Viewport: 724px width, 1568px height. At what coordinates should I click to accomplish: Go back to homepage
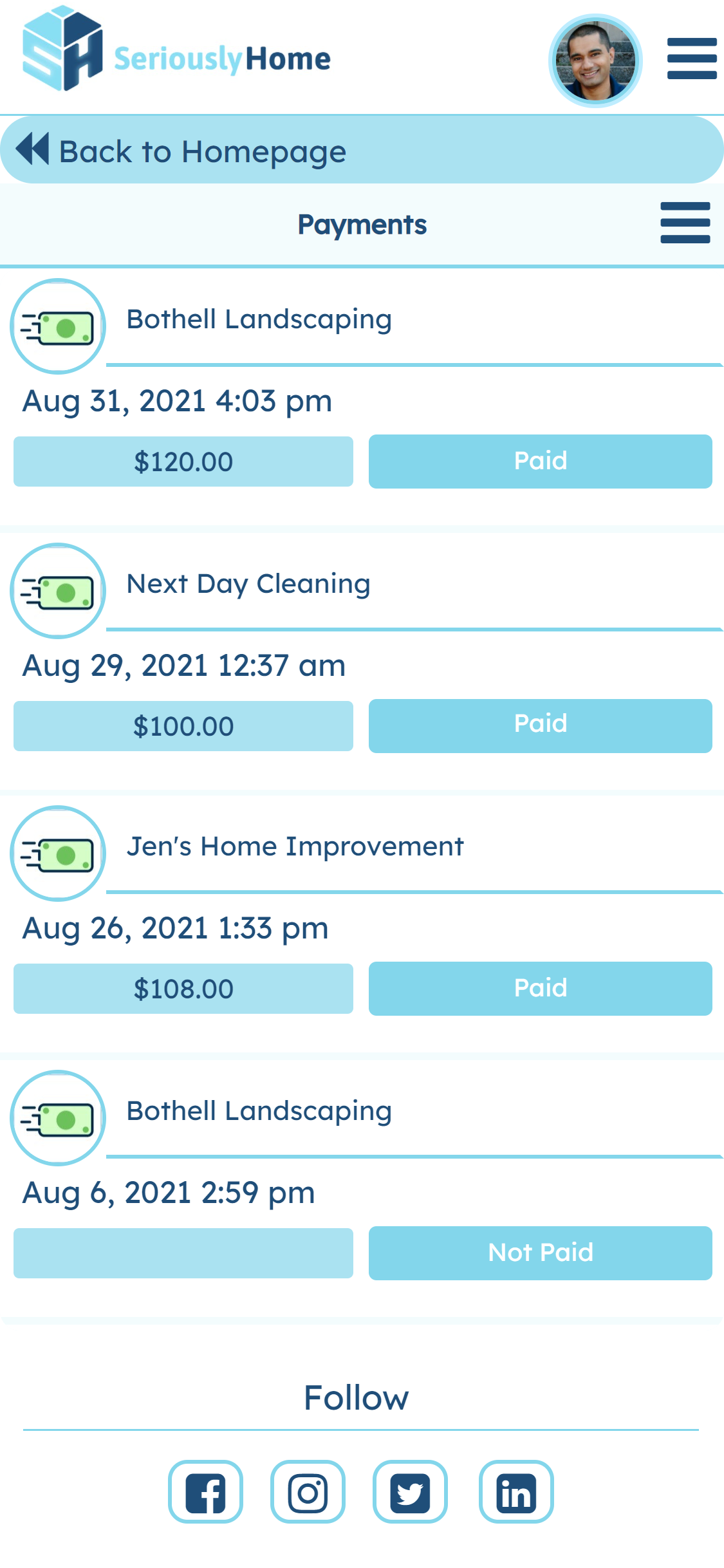pos(203,152)
